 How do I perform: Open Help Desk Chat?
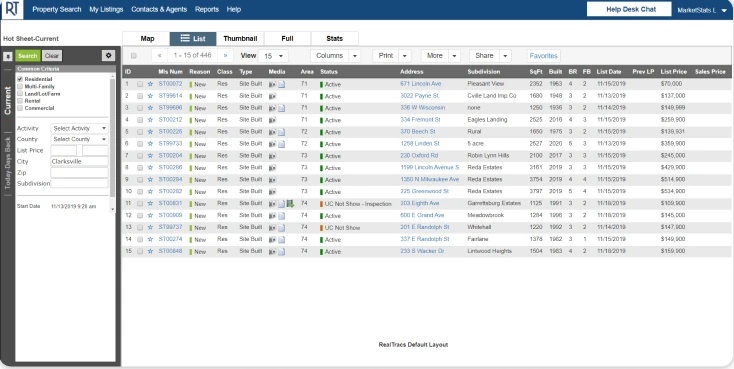pyautogui.click(x=629, y=9)
